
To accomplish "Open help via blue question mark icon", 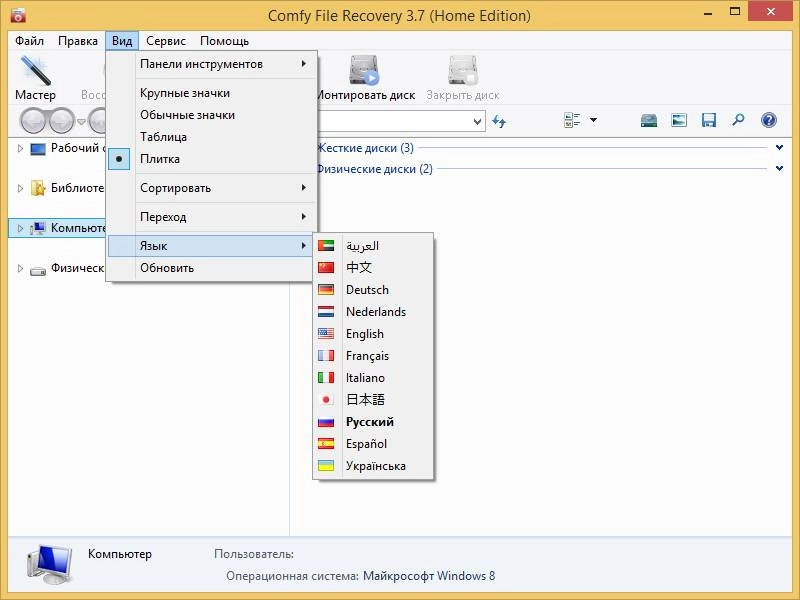I will tap(768, 120).
